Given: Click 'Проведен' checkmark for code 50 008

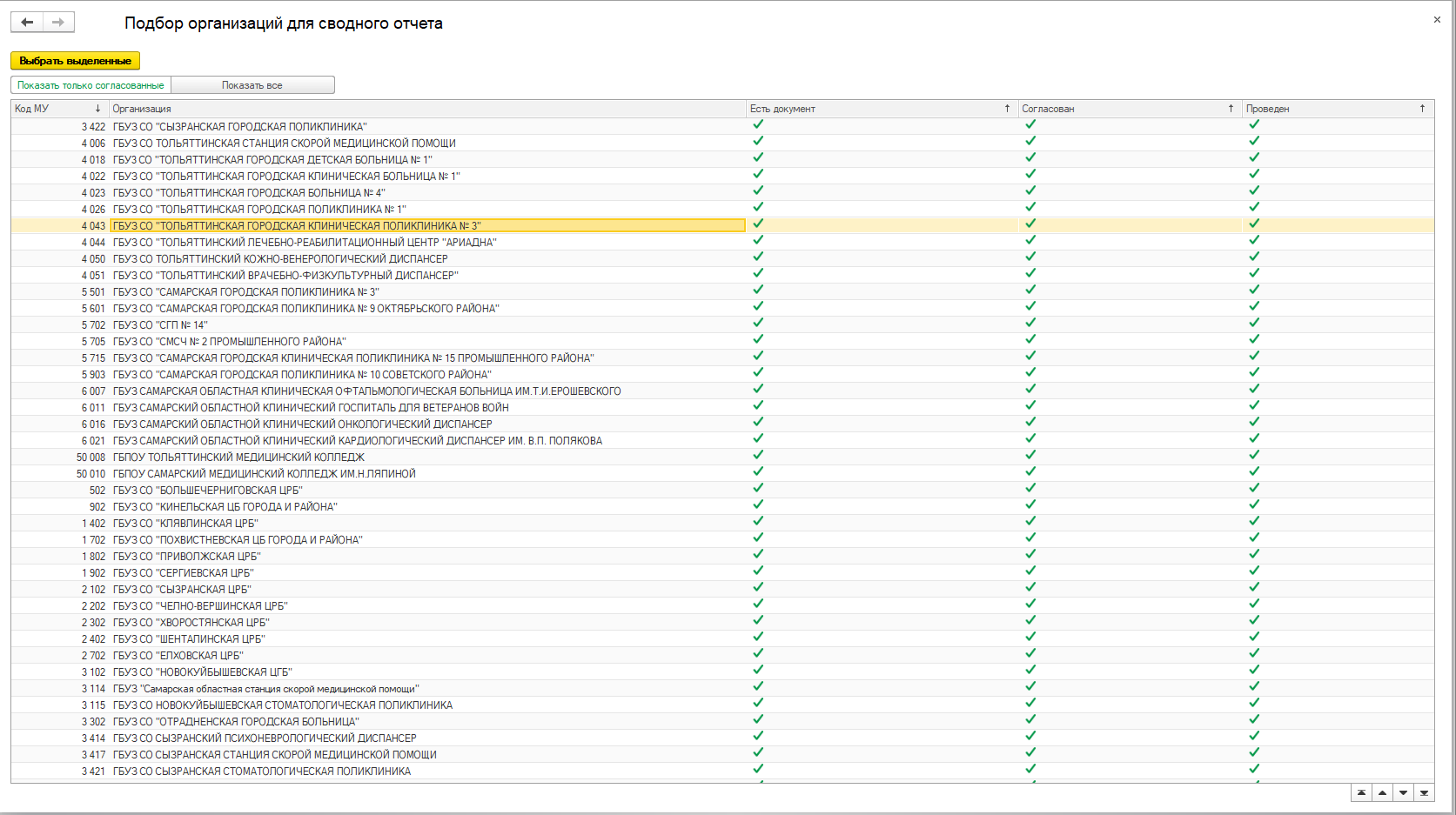Looking at the screenshot, I should [1254, 455].
